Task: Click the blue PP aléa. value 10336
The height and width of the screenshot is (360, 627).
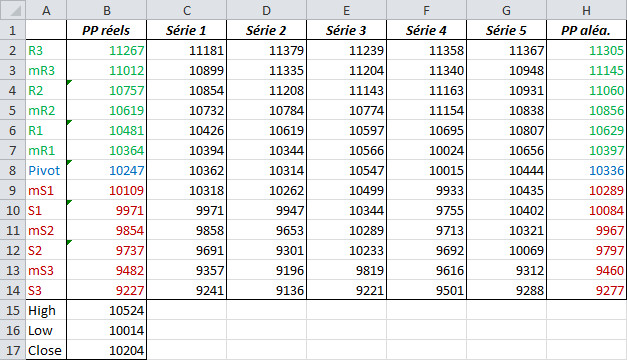Action: [587, 170]
